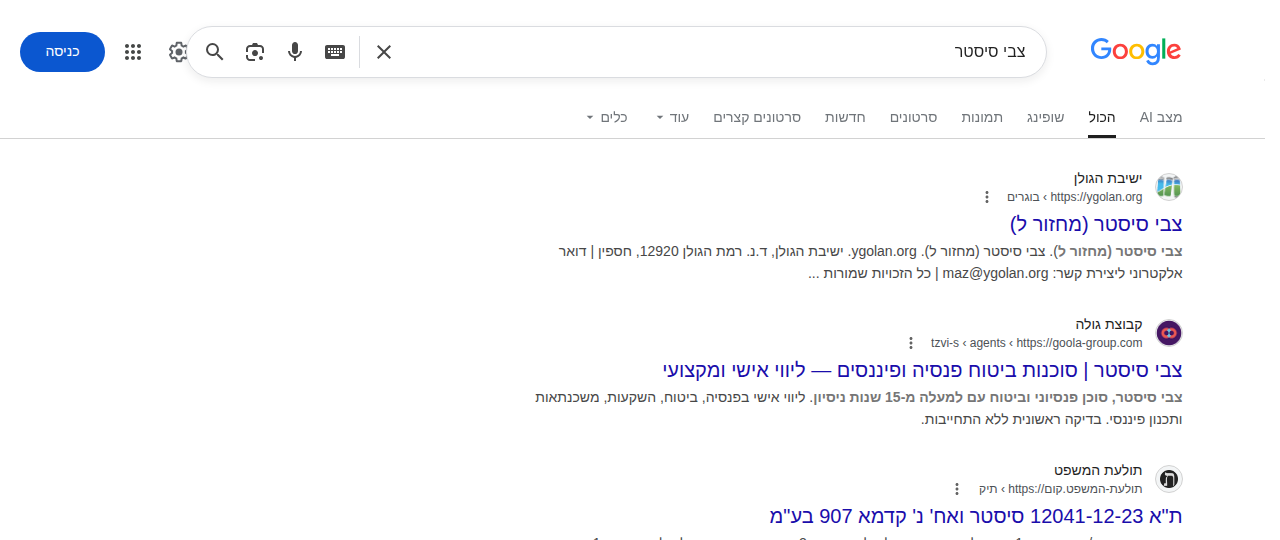This screenshot has width=1280, height=540.
Task: Open the Google apps grid
Action: (x=133, y=52)
